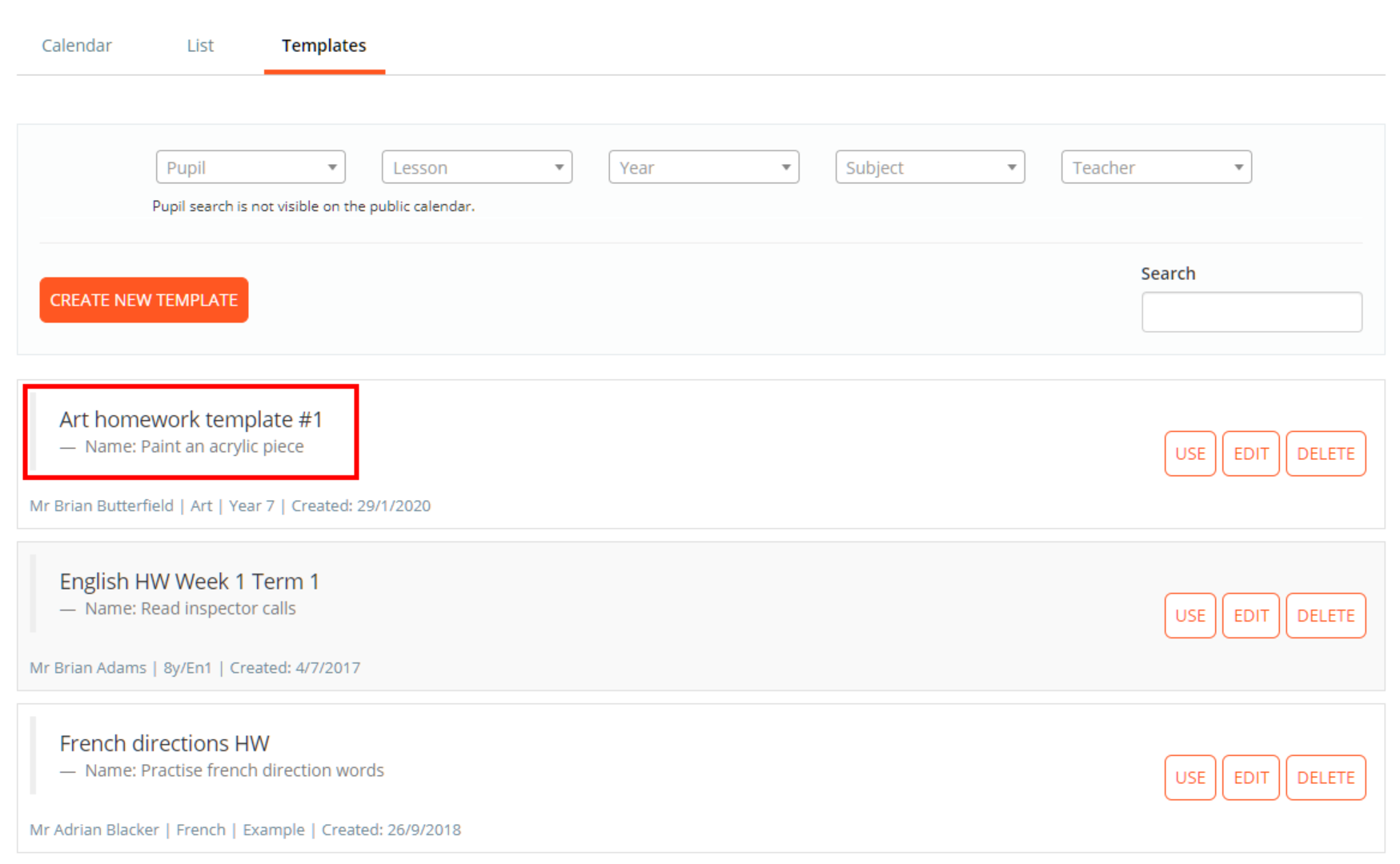Expand the Subject dropdown filter
1400x864 pixels.
pos(930,167)
